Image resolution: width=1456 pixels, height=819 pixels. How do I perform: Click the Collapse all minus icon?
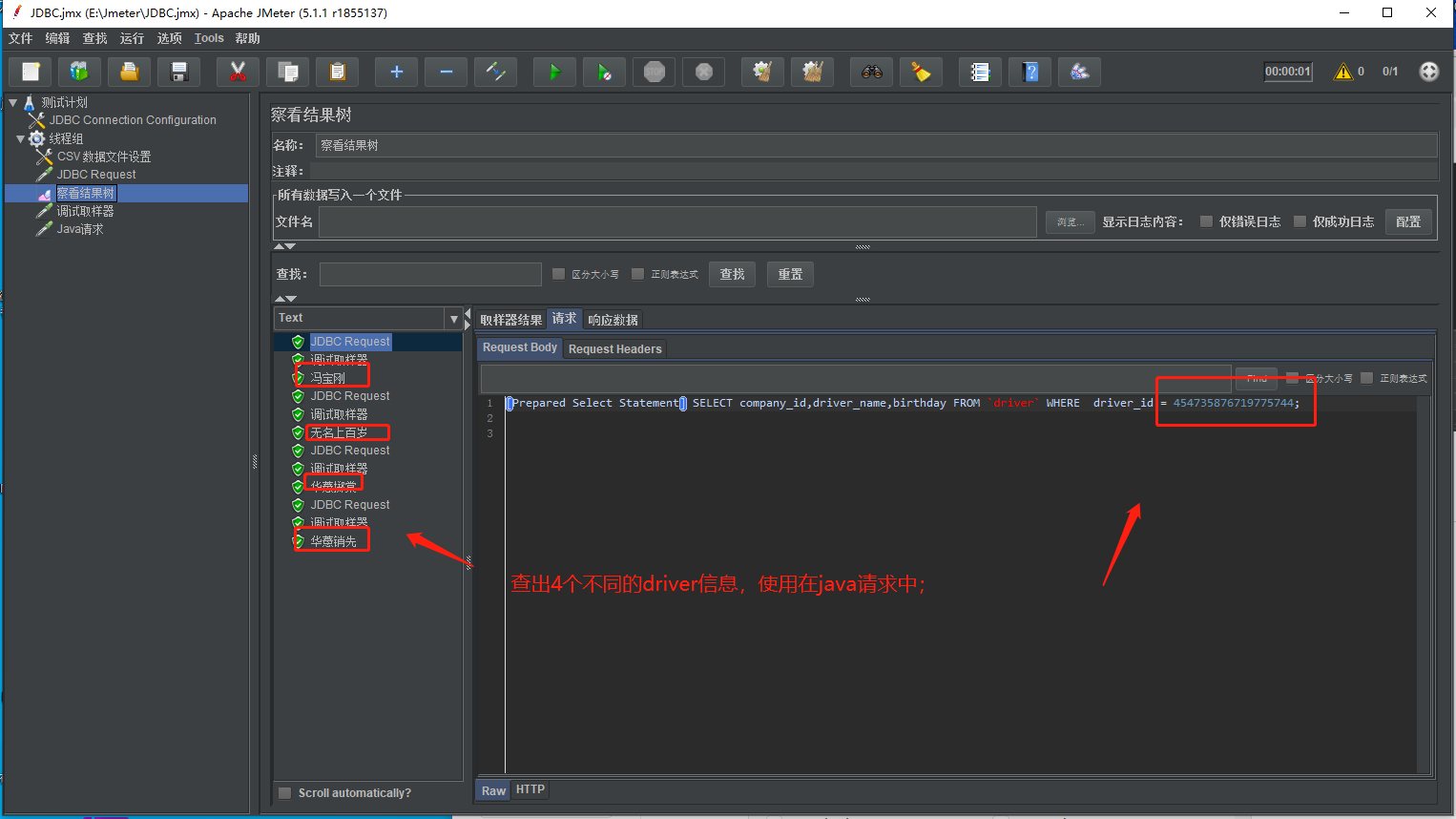click(446, 72)
